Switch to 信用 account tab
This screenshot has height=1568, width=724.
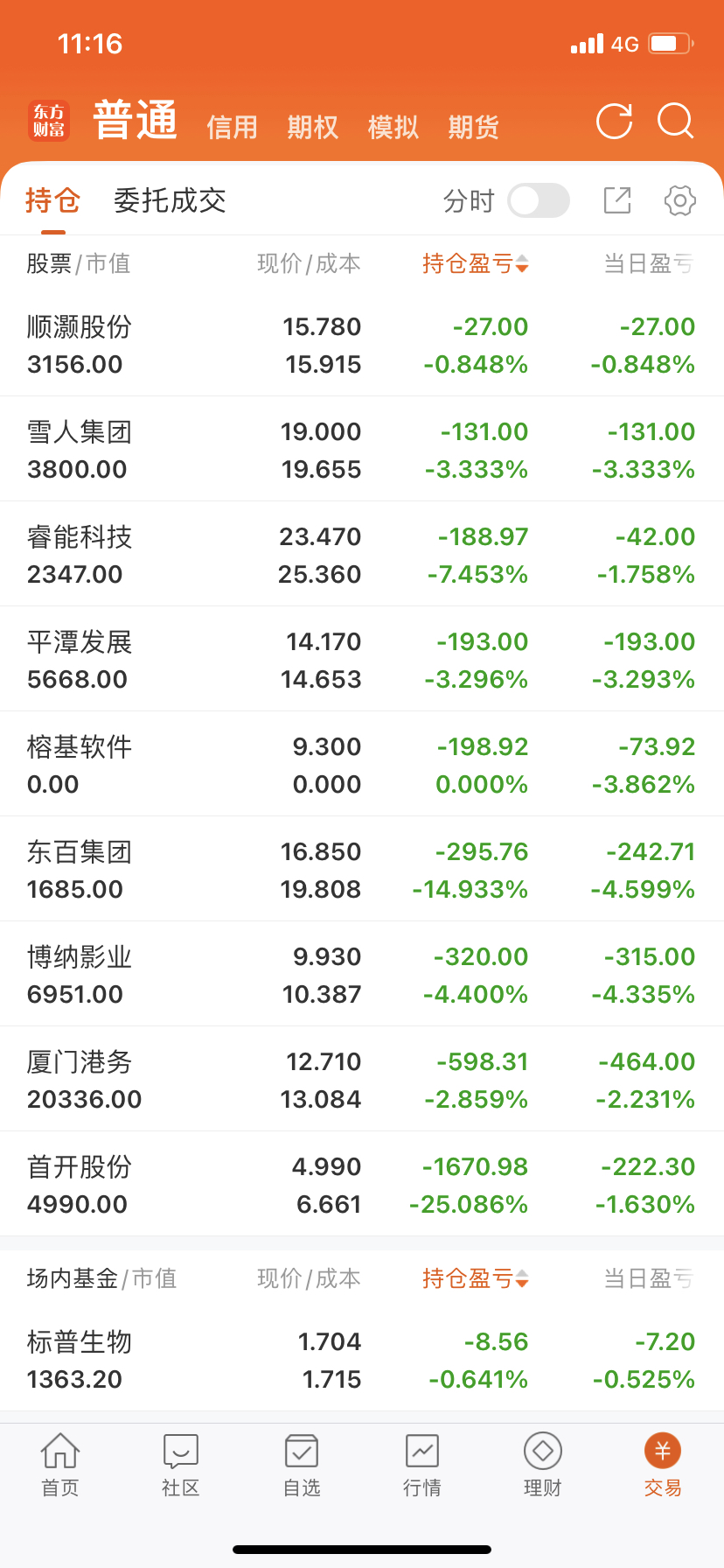[x=232, y=128]
